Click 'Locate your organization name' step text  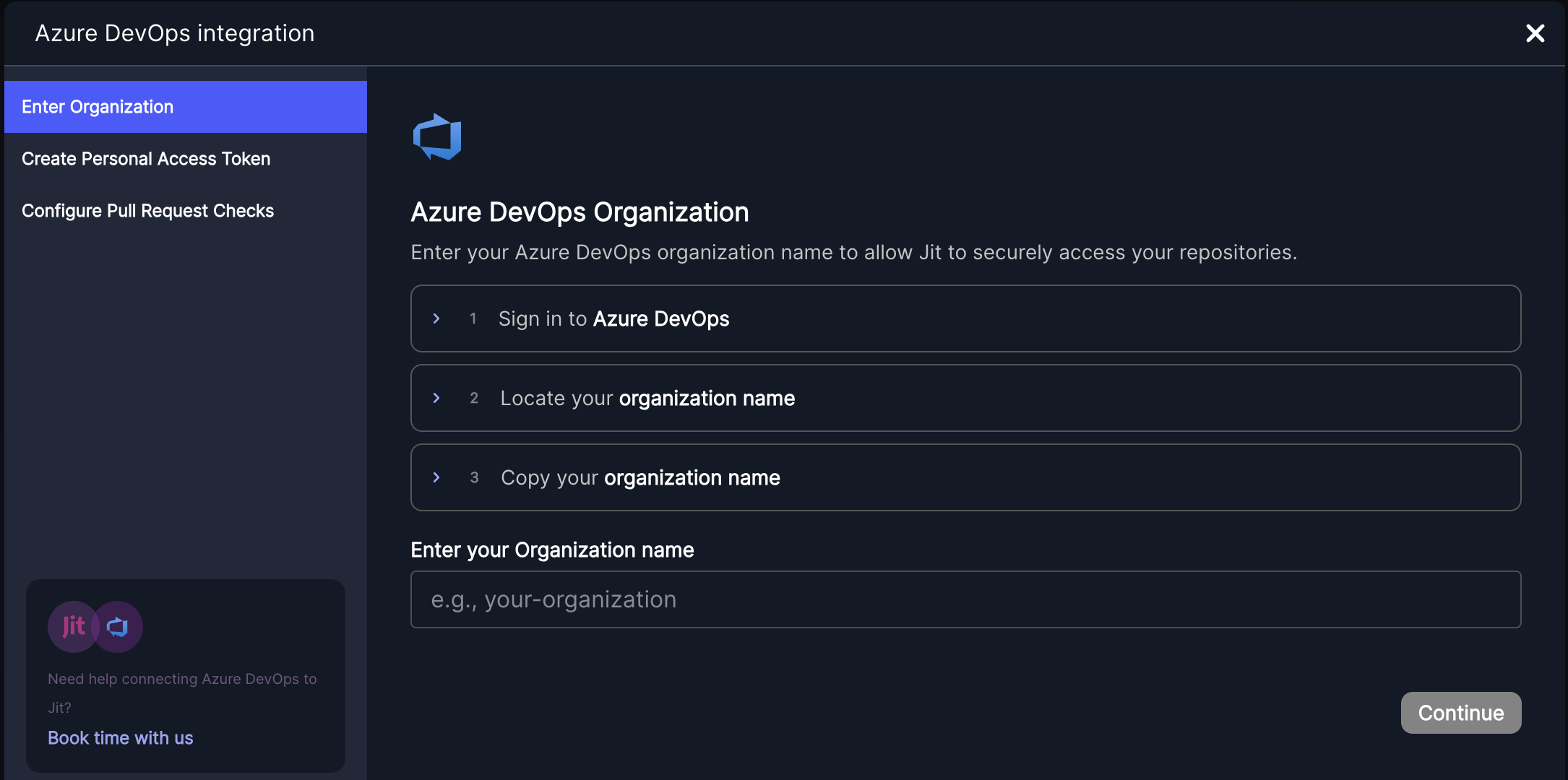pyautogui.click(x=647, y=398)
